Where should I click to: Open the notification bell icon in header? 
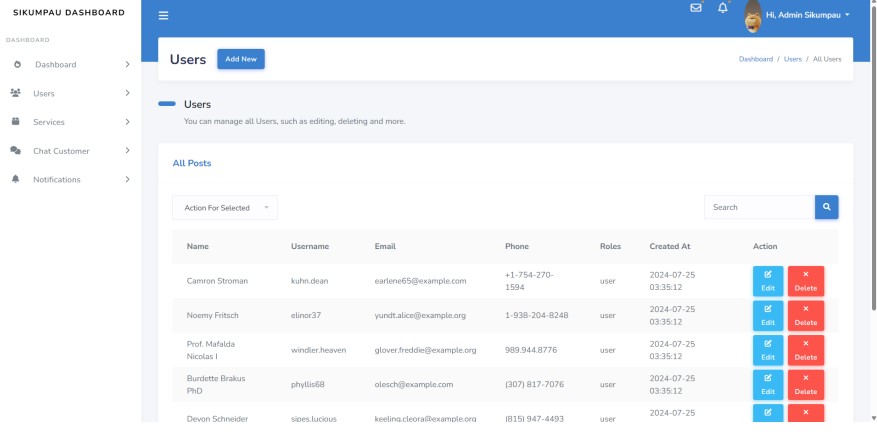[x=723, y=8]
